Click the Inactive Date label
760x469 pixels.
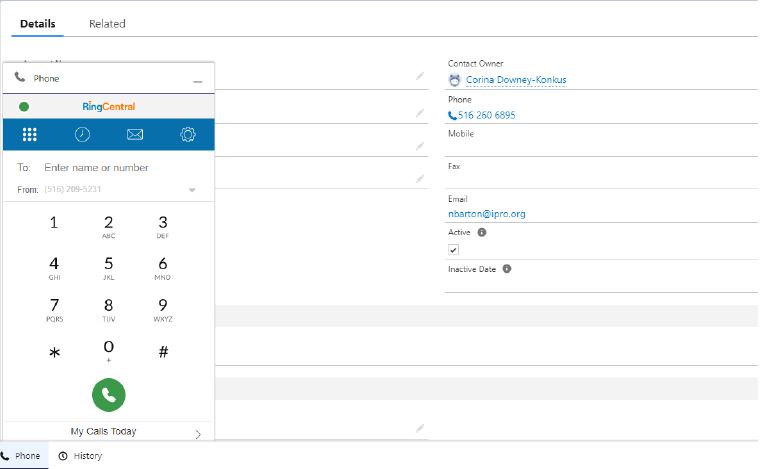(x=472, y=269)
